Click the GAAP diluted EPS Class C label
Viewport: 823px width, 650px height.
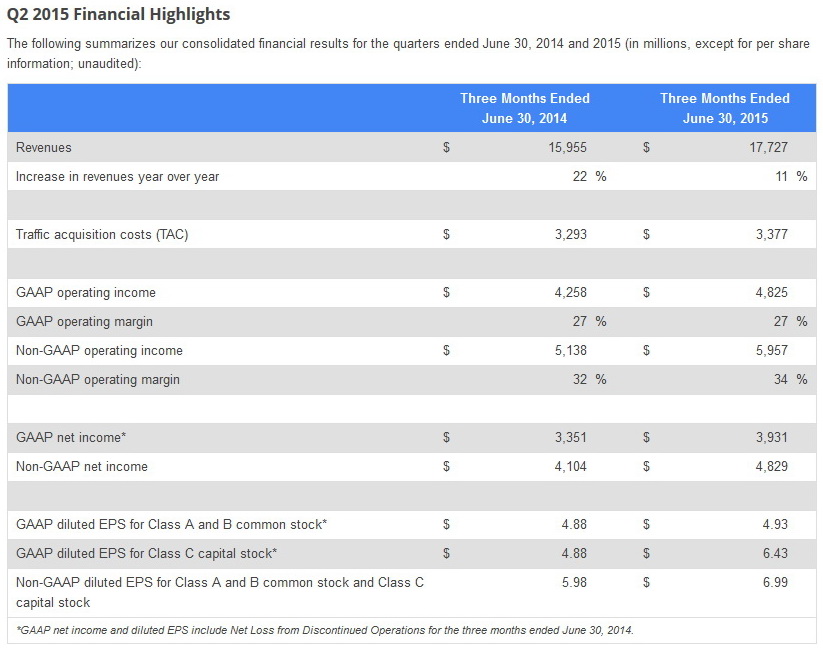tap(146, 553)
